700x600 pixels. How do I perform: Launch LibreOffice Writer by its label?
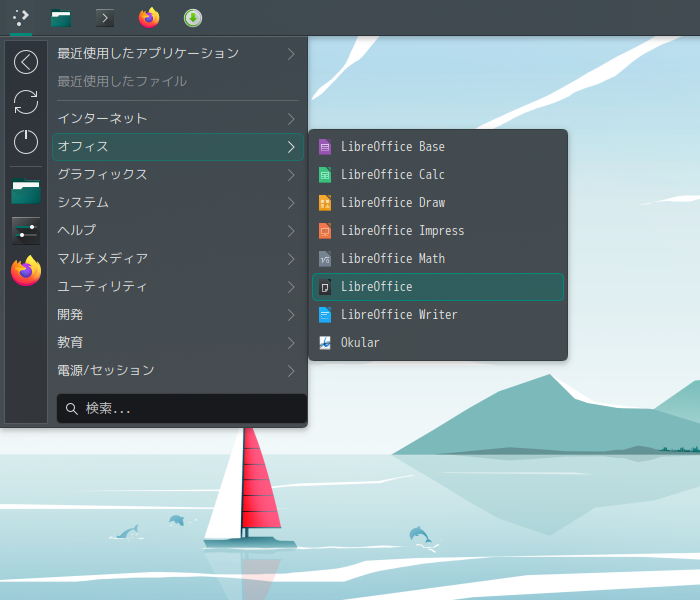tap(399, 315)
